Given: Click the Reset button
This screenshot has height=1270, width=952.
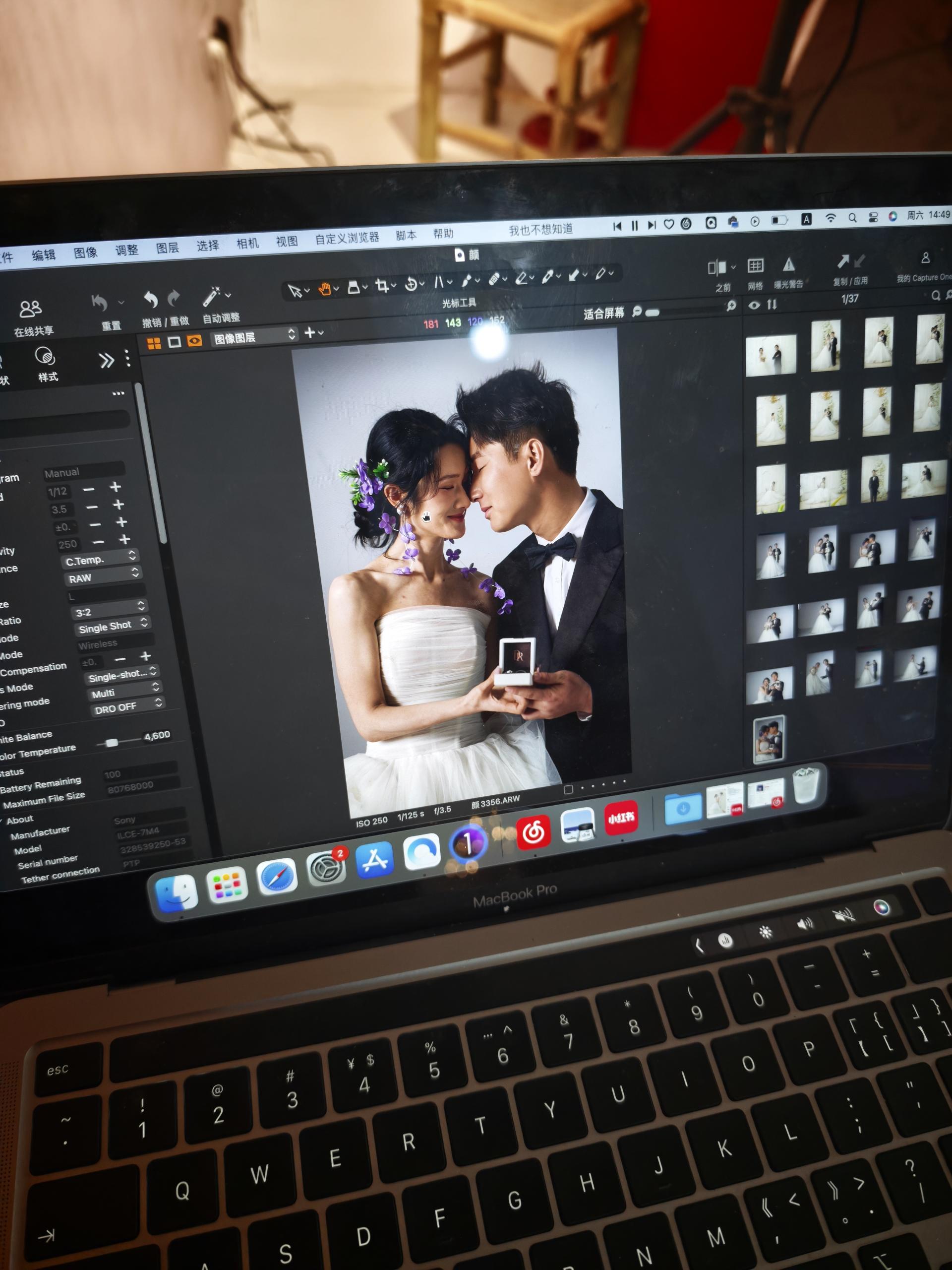Looking at the screenshot, I should pyautogui.click(x=101, y=303).
